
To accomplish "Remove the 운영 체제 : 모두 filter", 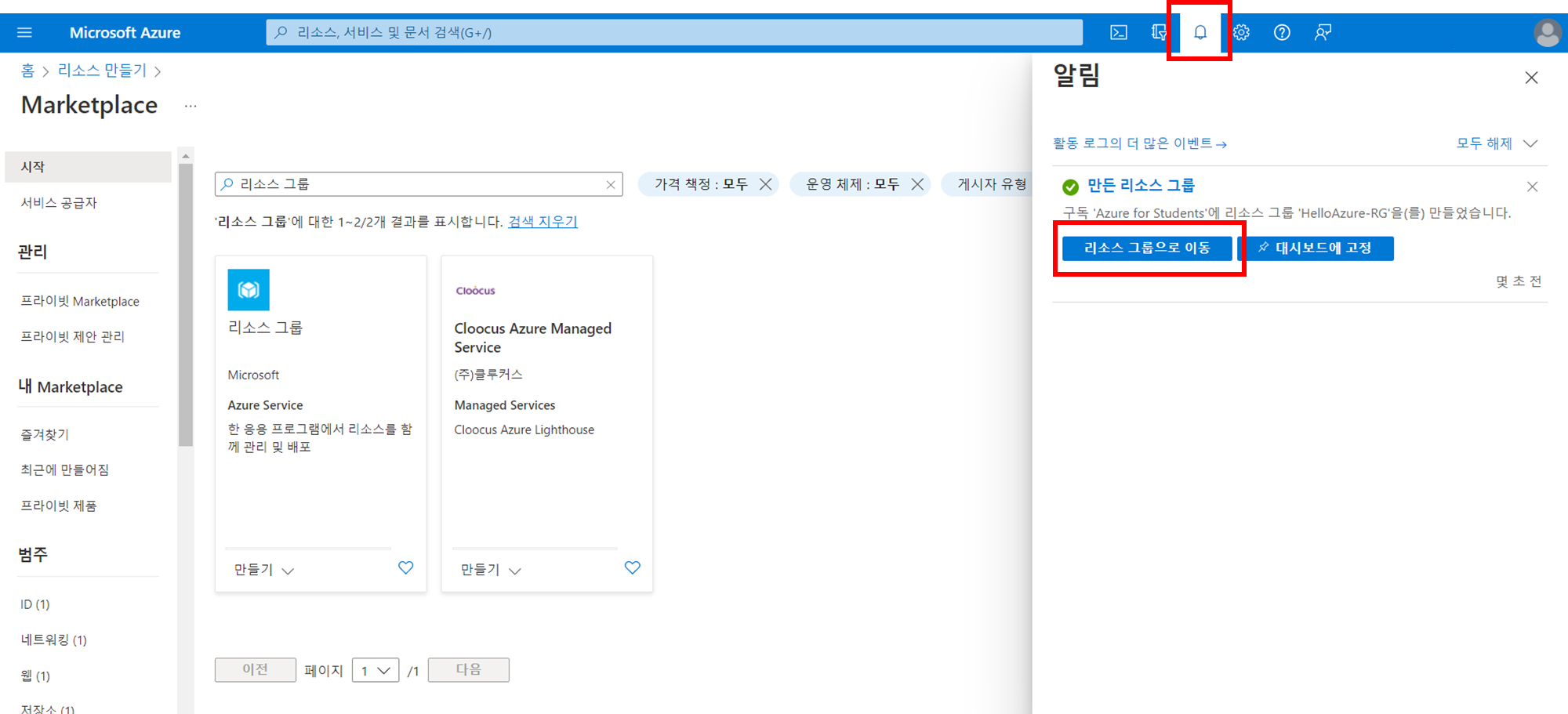I will coord(917,184).
